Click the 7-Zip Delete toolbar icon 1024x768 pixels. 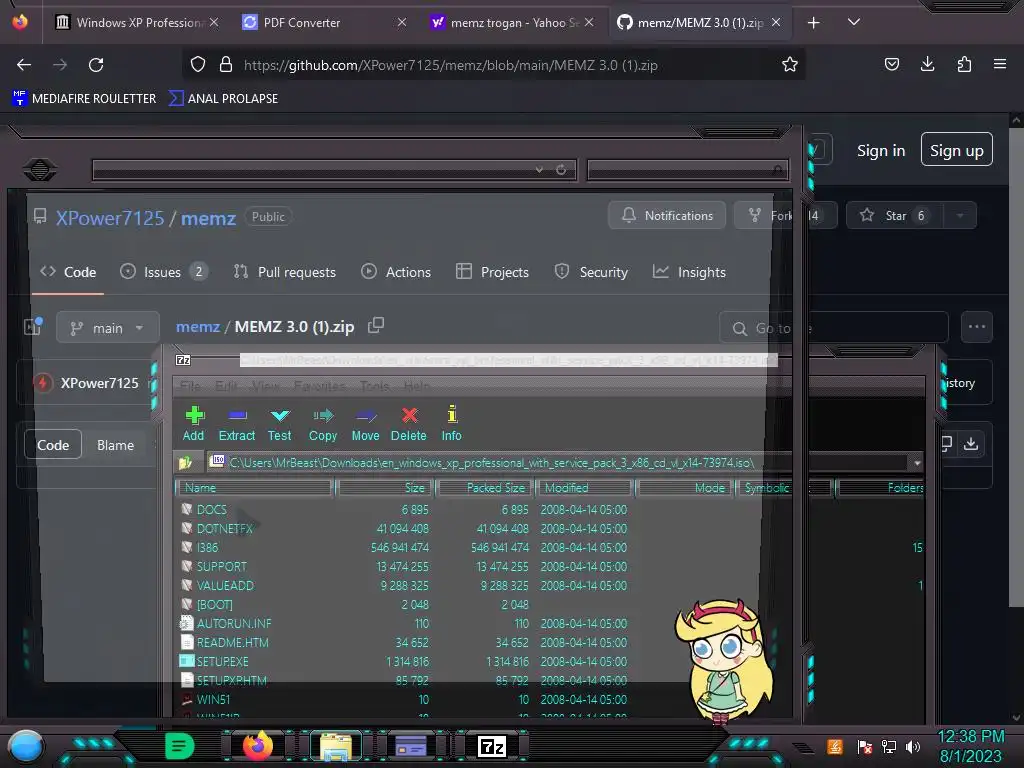[409, 423]
